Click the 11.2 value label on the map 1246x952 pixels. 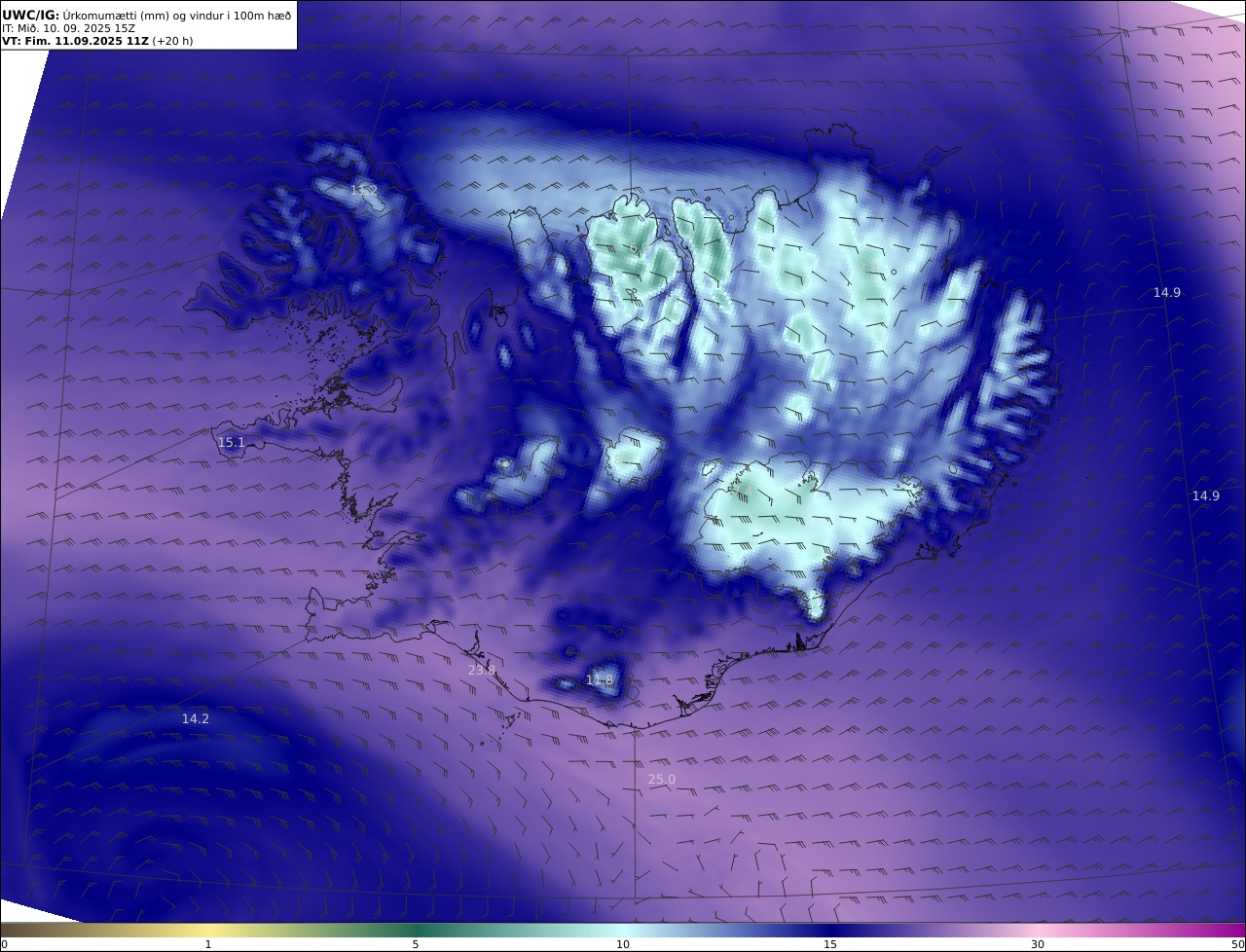(364, 190)
